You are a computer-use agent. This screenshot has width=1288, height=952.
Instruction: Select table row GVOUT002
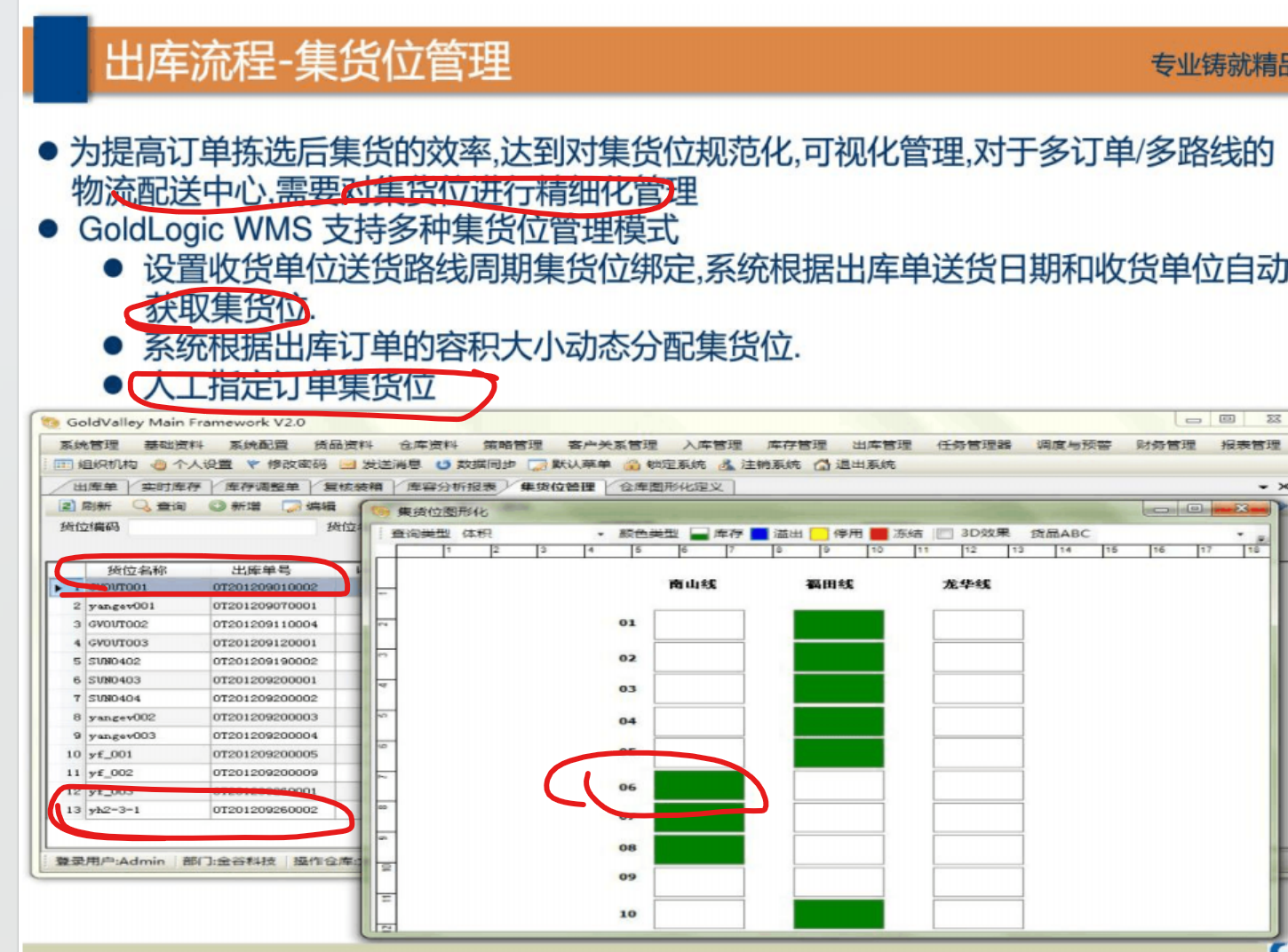204,624
